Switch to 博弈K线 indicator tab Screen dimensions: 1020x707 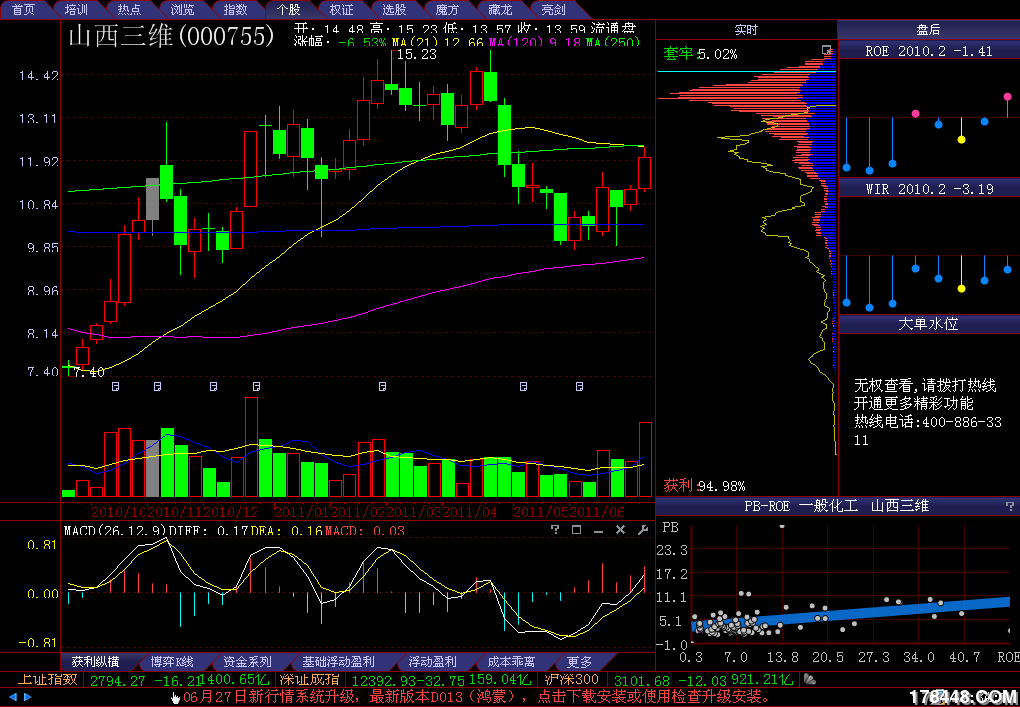click(172, 662)
